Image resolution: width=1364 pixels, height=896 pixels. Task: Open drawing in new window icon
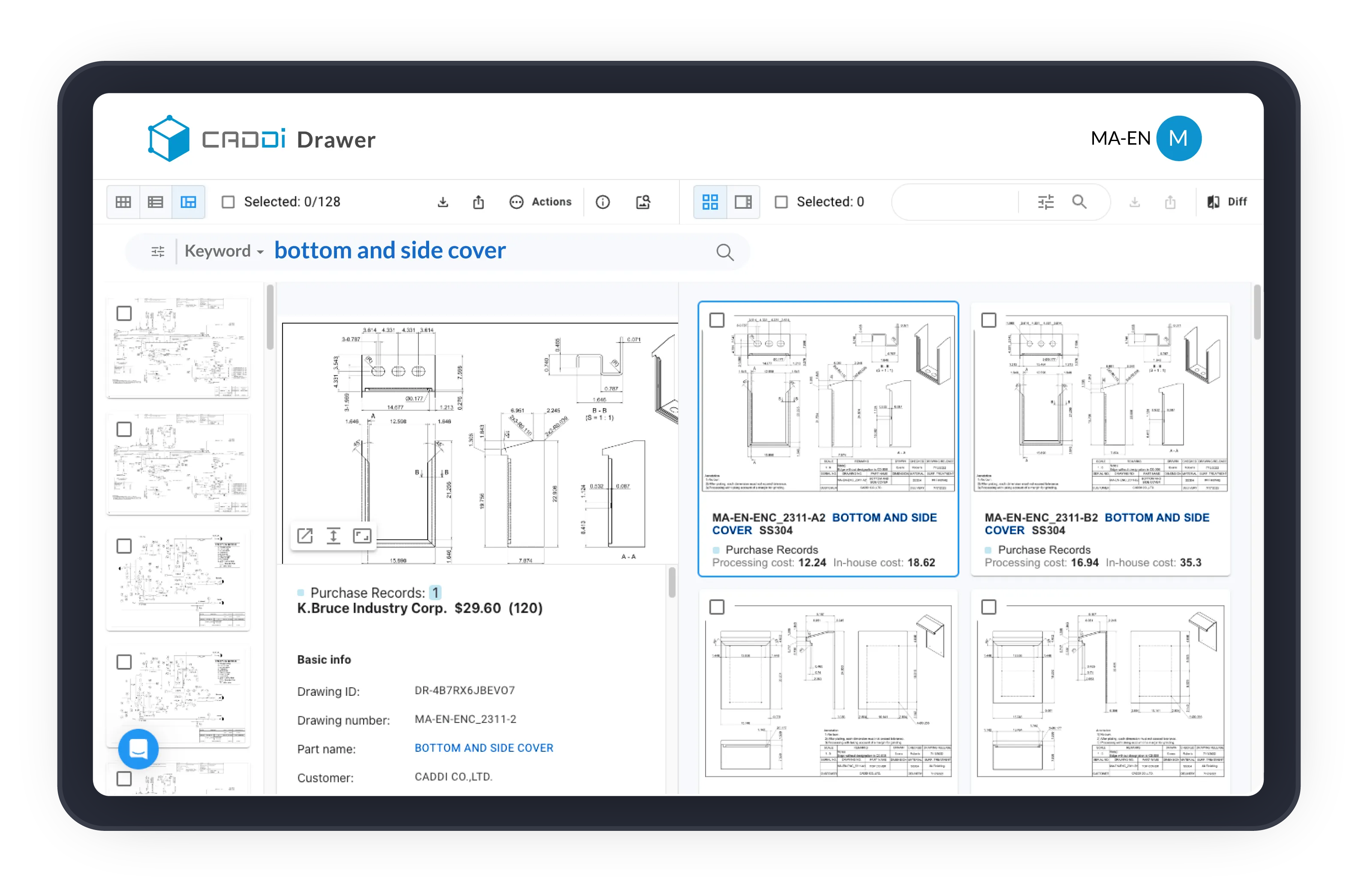tap(305, 536)
